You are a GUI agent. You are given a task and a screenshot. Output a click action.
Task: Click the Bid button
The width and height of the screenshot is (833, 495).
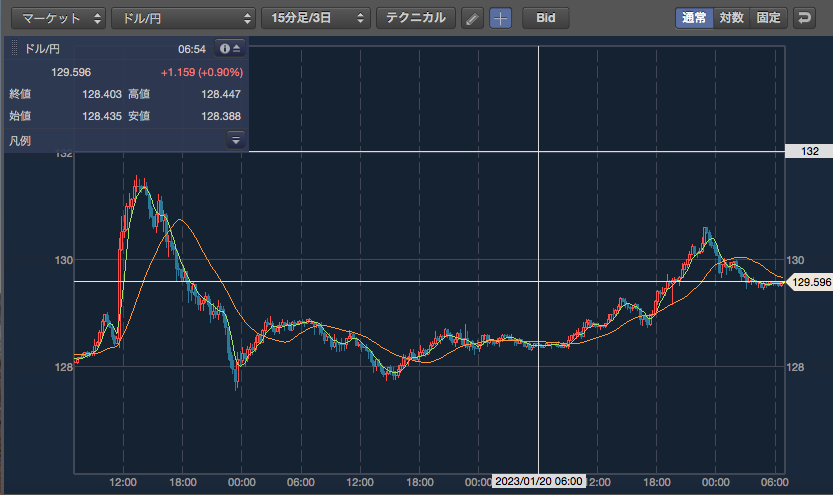click(x=546, y=18)
